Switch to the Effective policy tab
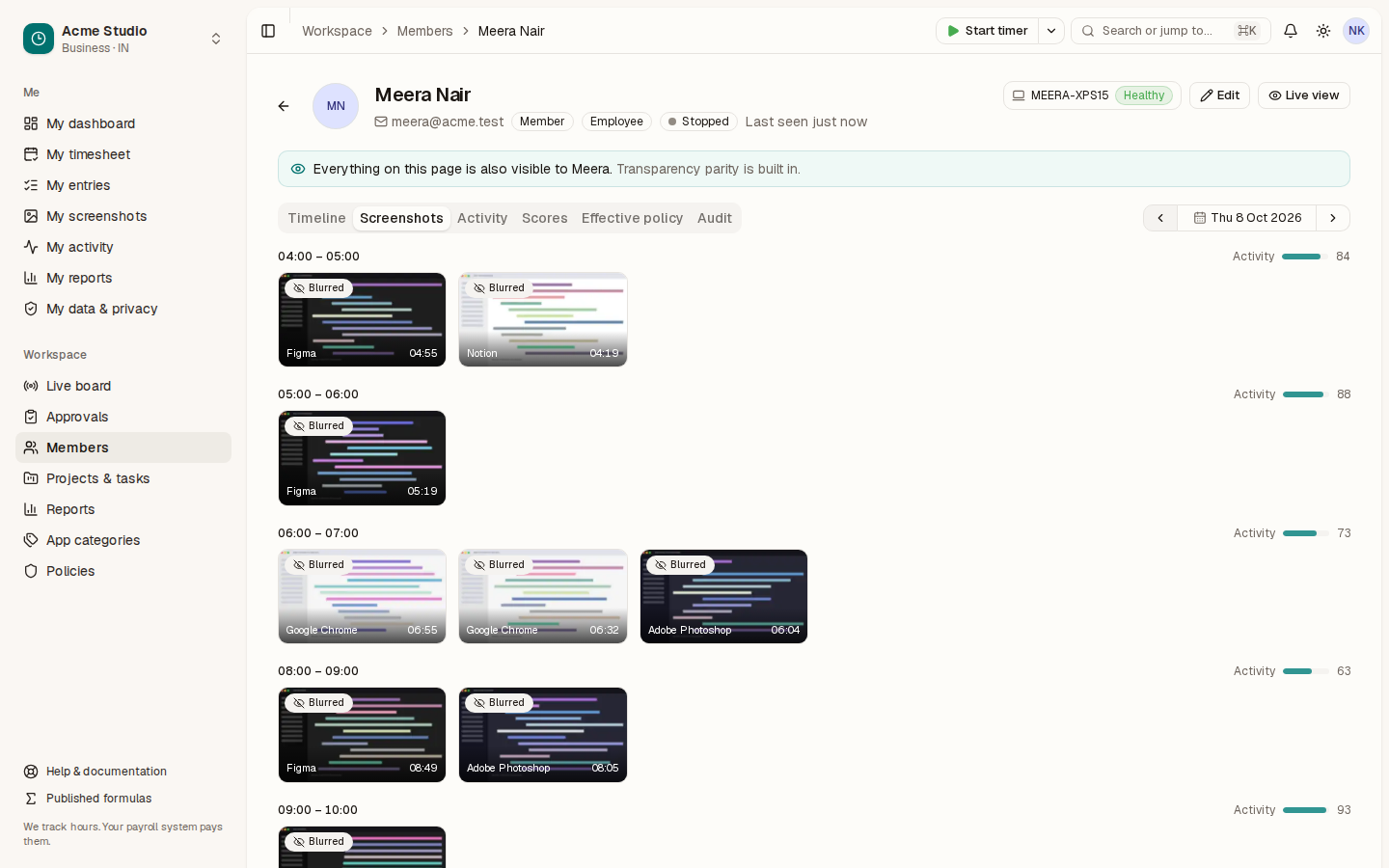The height and width of the screenshot is (868, 1389). [632, 218]
